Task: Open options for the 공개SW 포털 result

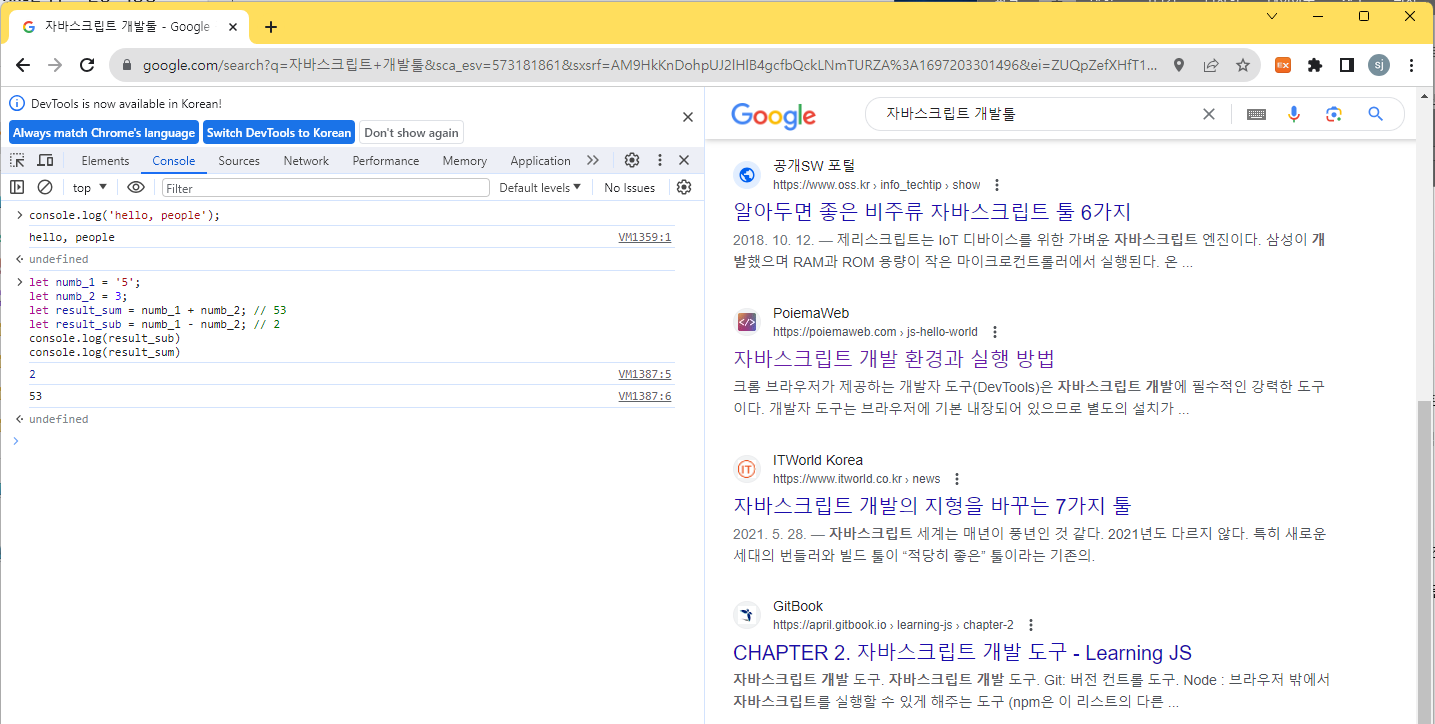Action: (996, 185)
